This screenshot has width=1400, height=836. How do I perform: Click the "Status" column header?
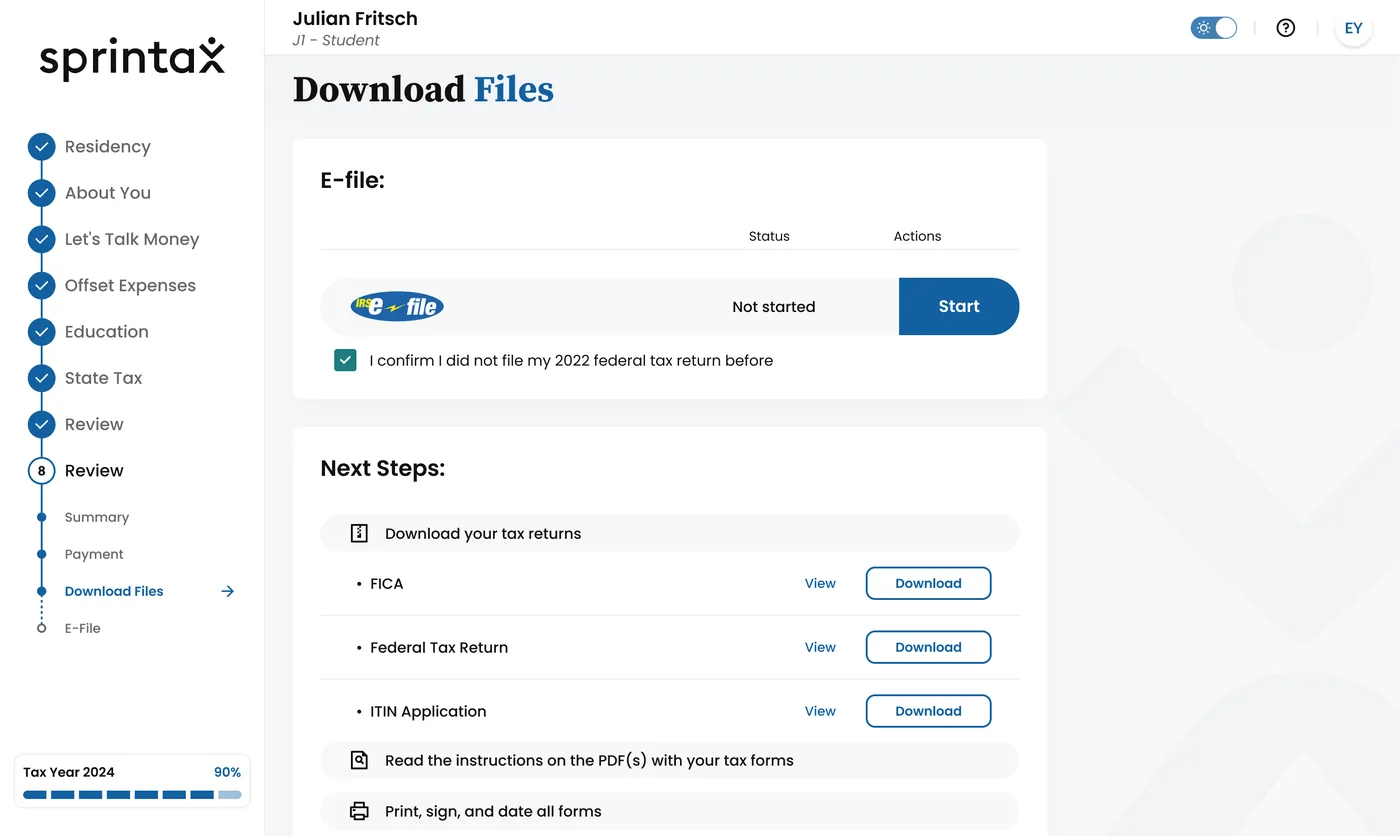tap(769, 236)
